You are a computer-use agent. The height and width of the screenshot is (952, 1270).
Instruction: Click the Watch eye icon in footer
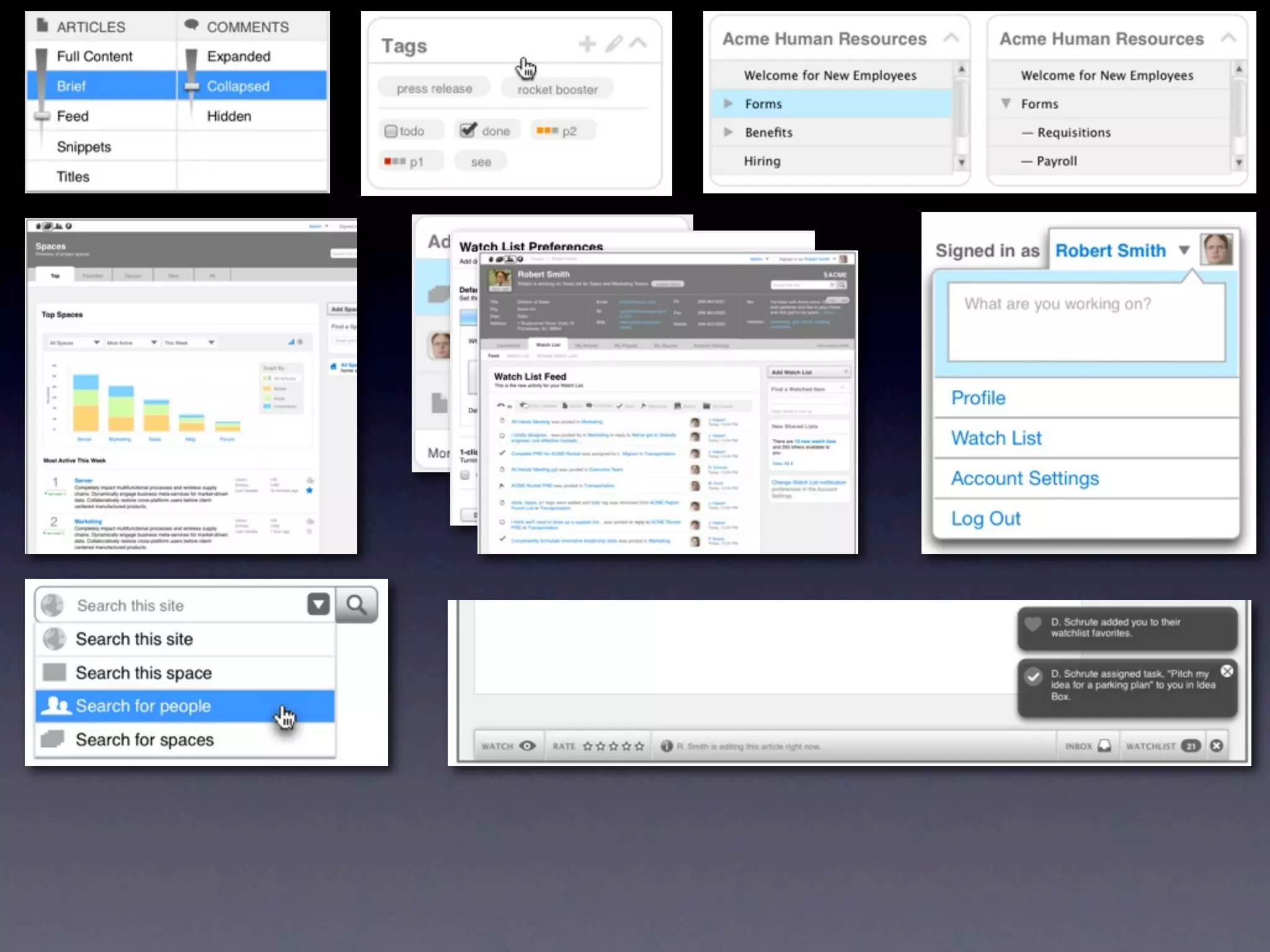click(527, 746)
